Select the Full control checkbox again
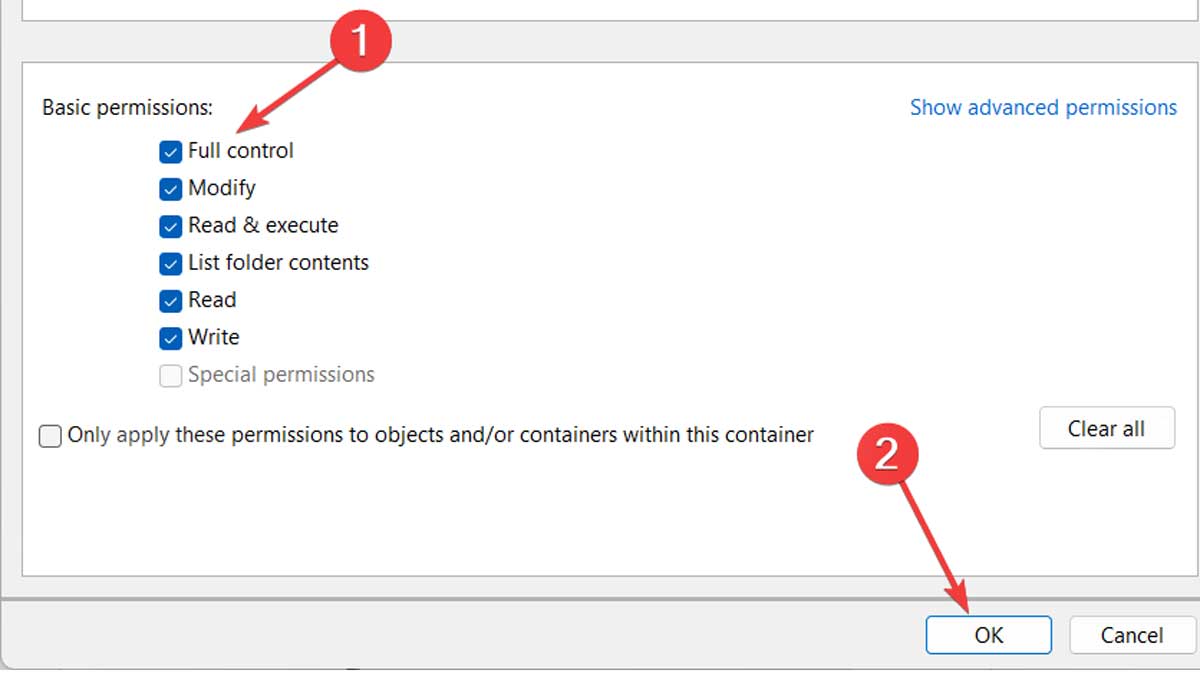Viewport: 1200px width, 673px height. coord(170,151)
